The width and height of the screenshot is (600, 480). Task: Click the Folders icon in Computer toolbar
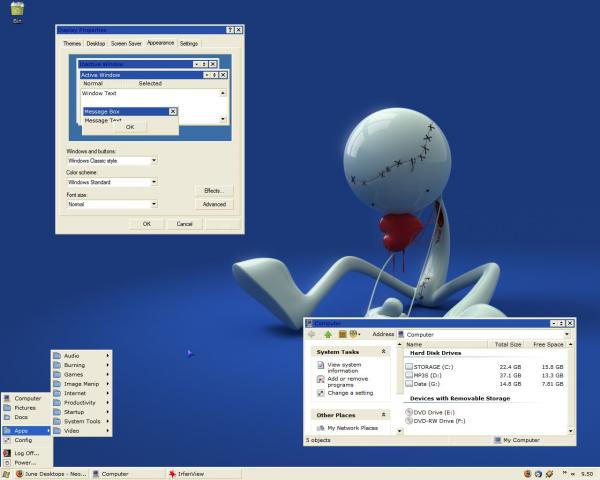(x=342, y=334)
